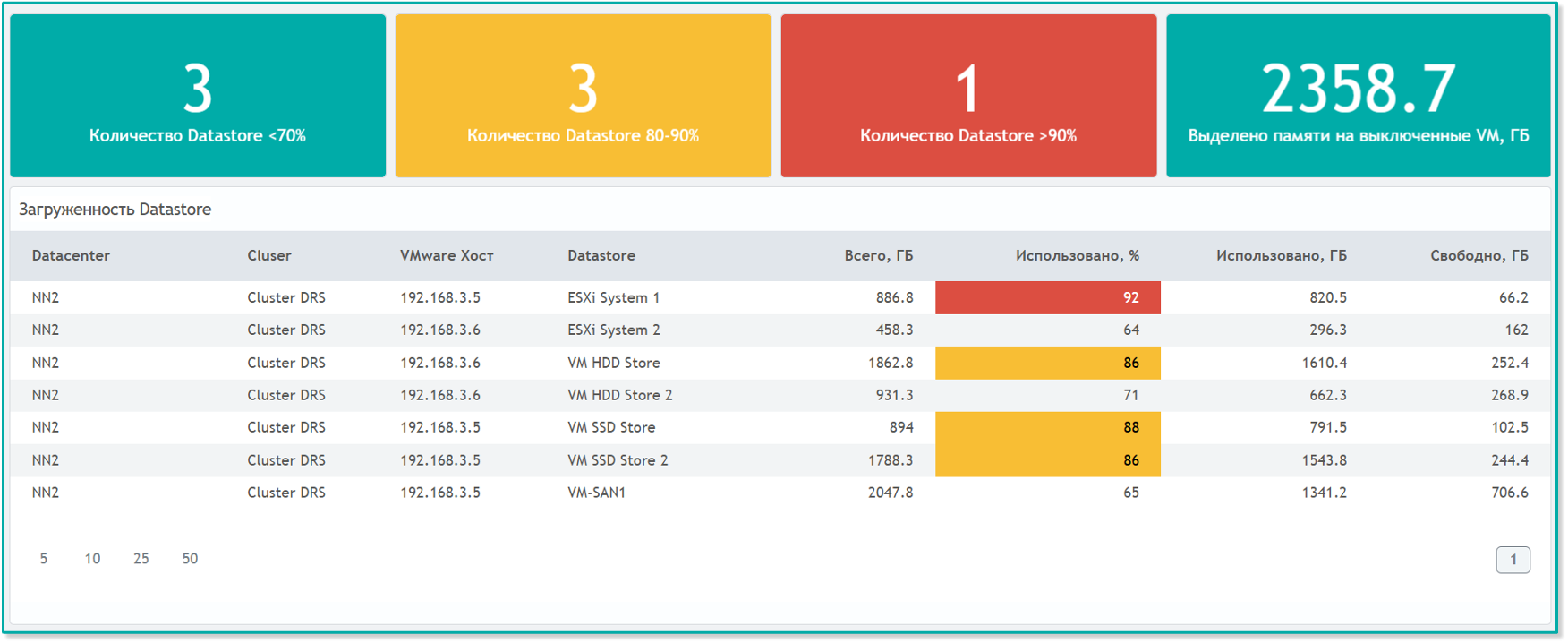Click the red 92% usage cell
The width and height of the screenshot is (1568, 643).
[x=1047, y=298]
